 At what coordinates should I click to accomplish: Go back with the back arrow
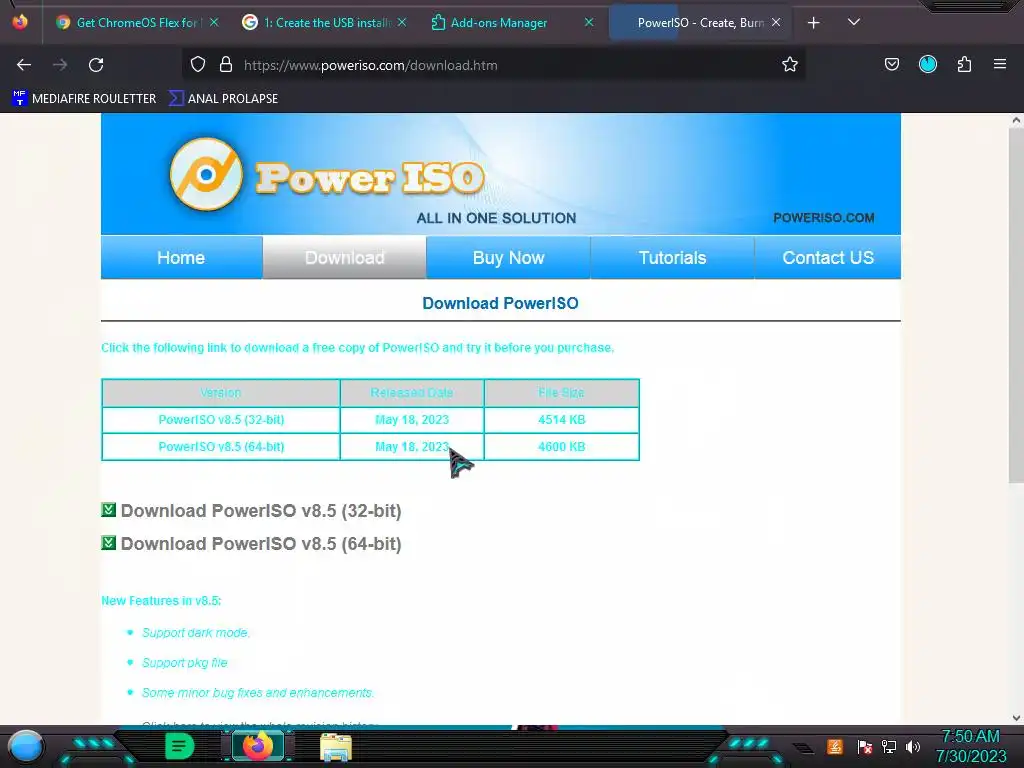[24, 65]
